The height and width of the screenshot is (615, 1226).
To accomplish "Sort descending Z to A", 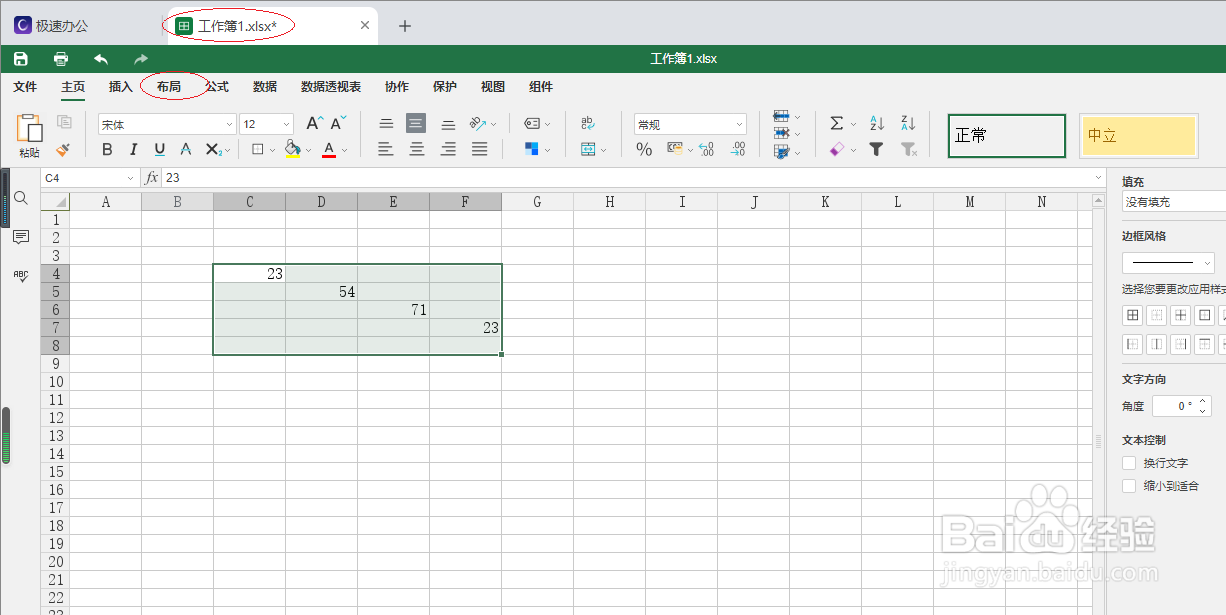I will coord(908,124).
